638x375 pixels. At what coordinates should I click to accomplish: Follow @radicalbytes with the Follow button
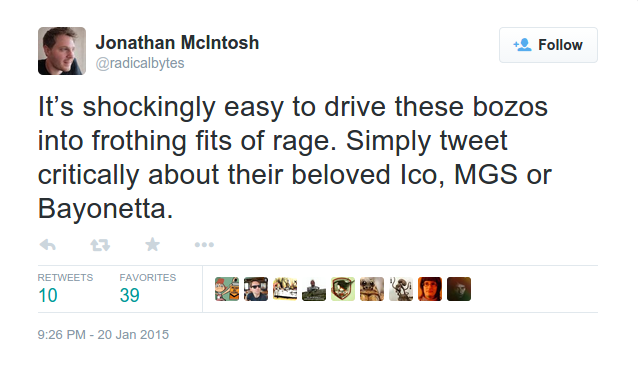tap(548, 45)
